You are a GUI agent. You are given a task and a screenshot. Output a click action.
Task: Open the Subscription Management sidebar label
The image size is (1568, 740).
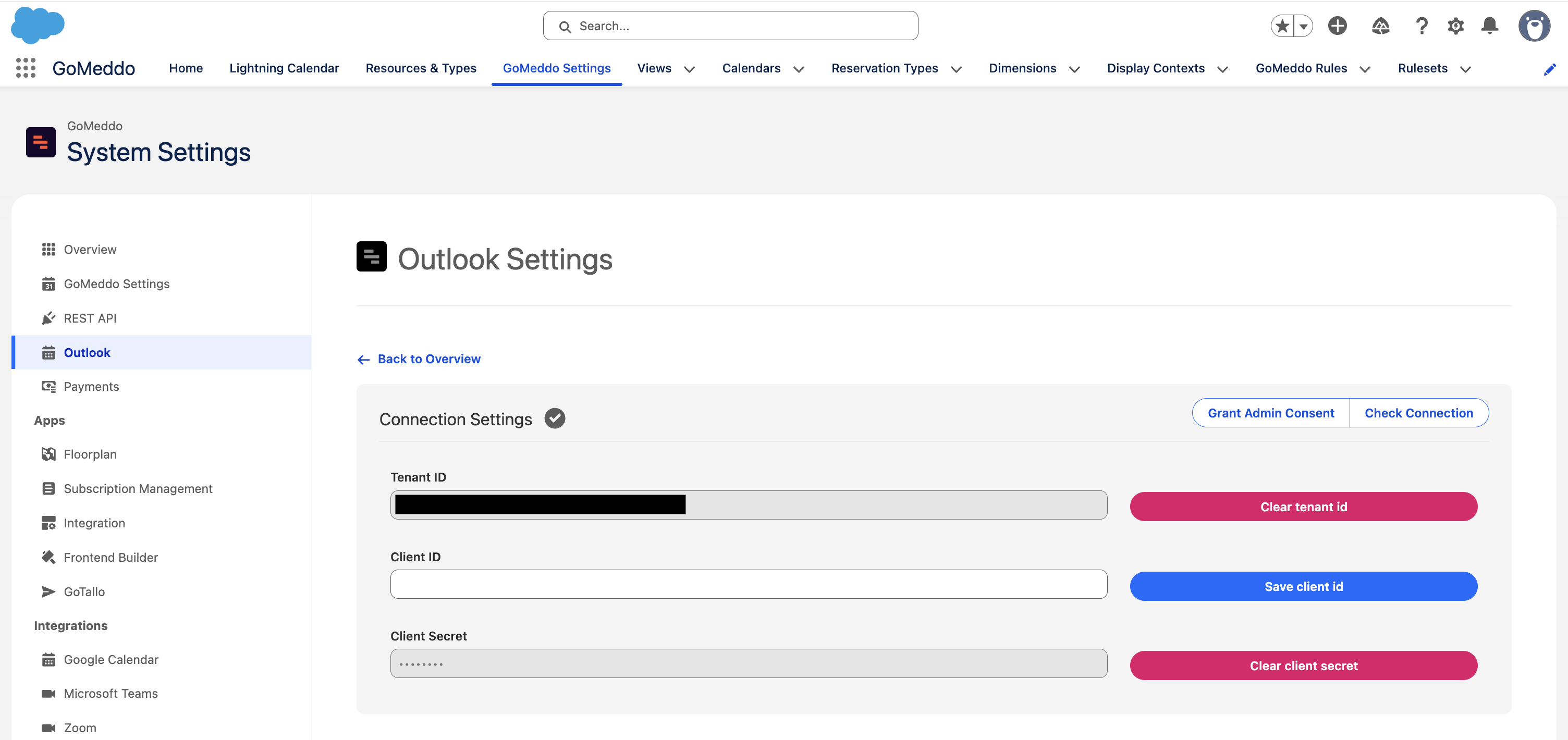138,489
